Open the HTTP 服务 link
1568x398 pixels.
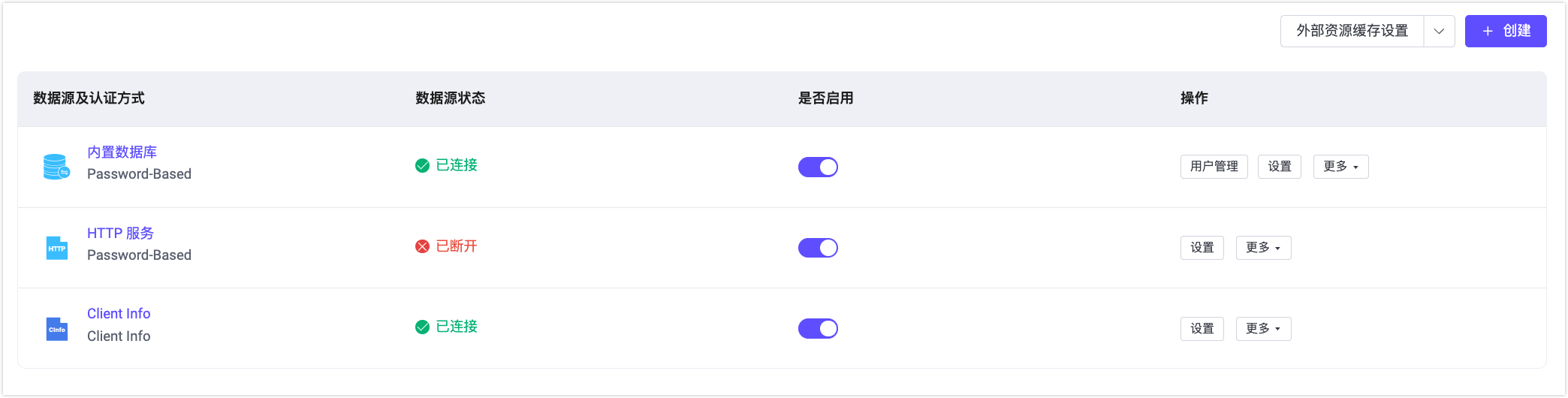point(120,234)
